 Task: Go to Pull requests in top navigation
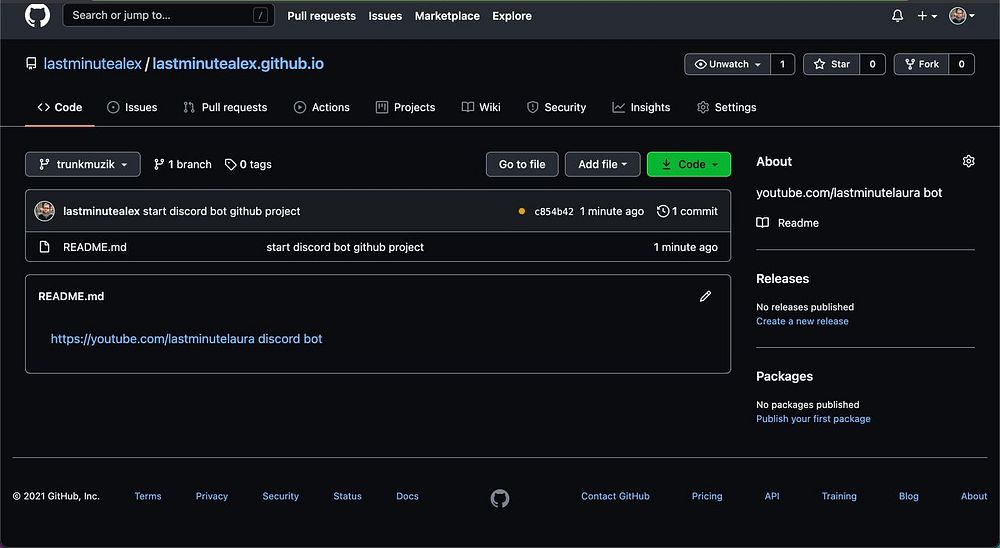point(321,16)
